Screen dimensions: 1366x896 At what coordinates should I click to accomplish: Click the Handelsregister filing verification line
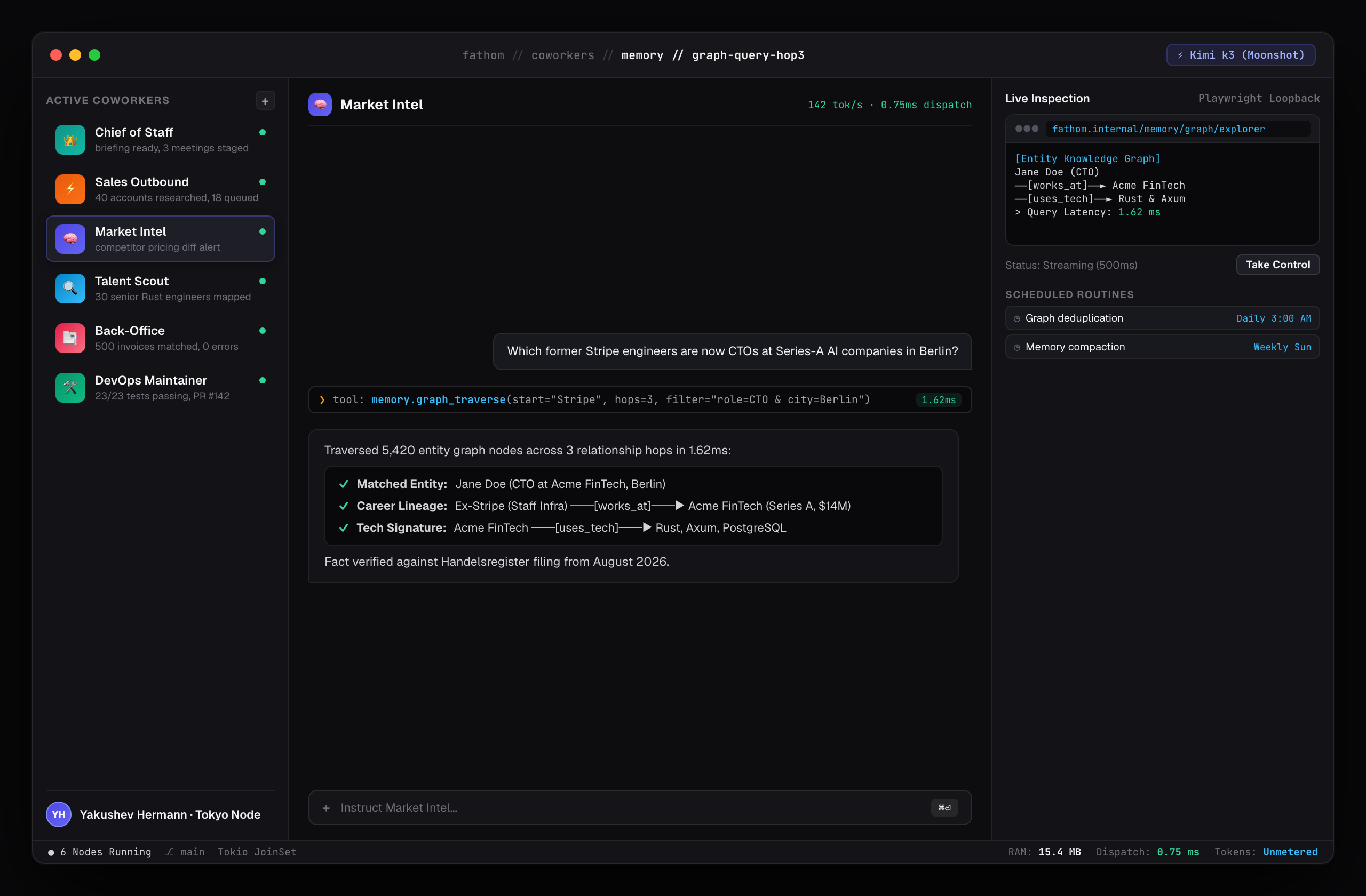496,562
